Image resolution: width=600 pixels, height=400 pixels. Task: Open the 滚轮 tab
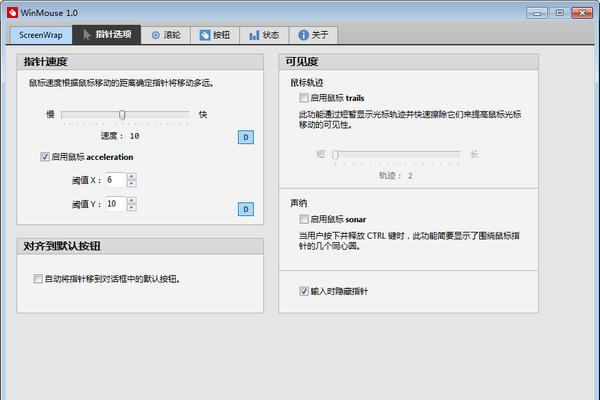166,35
